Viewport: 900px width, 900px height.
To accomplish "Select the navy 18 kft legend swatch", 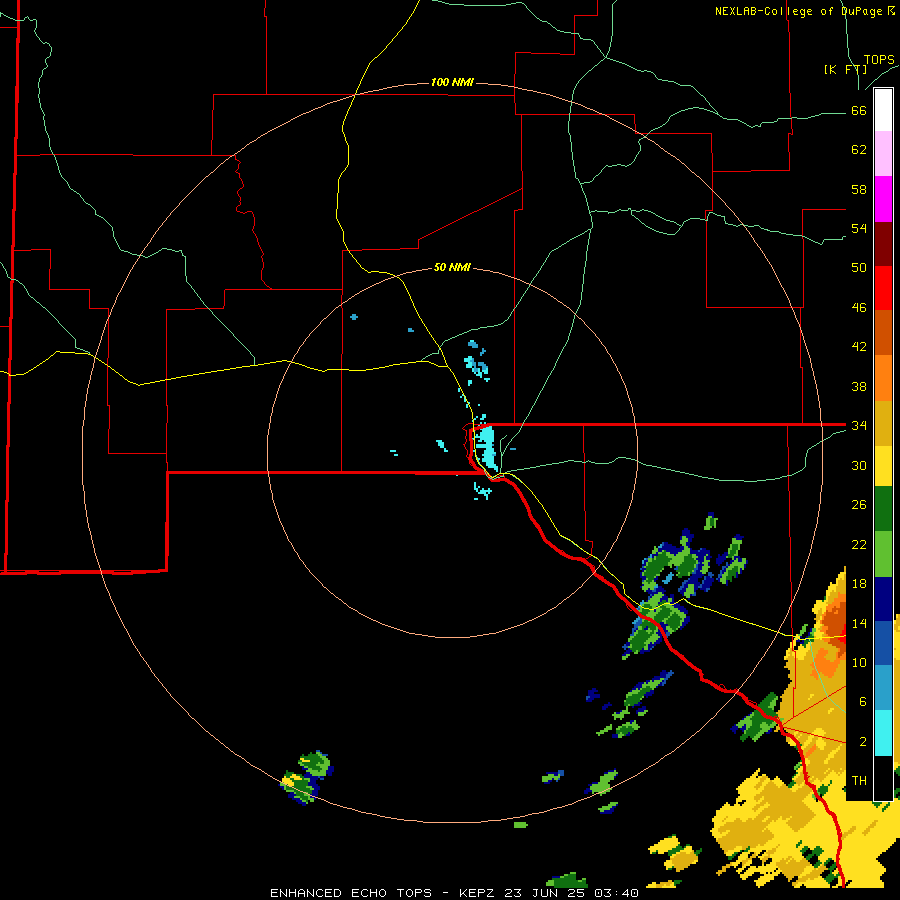I will pyautogui.click(x=883, y=599).
